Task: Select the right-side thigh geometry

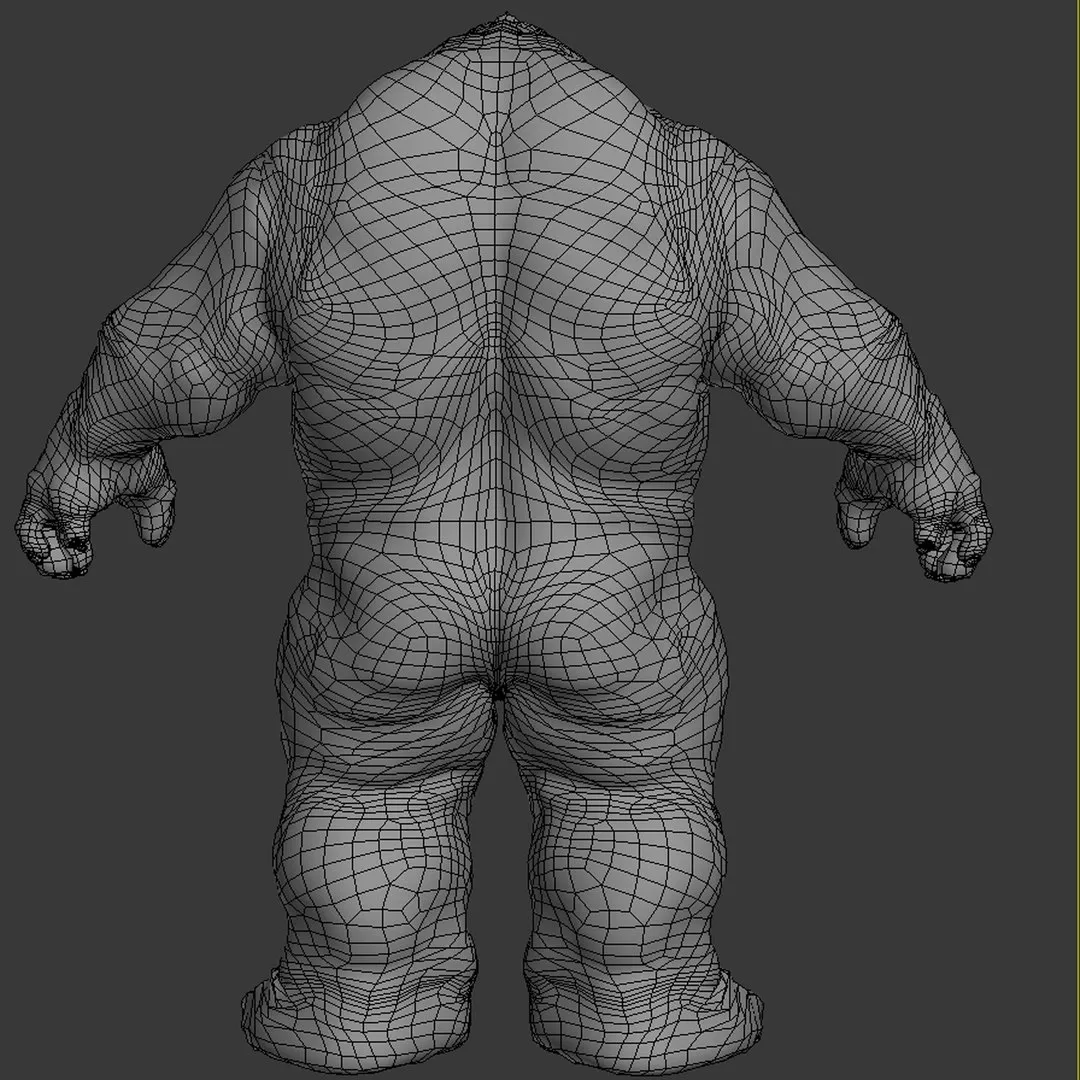Action: pos(620,780)
